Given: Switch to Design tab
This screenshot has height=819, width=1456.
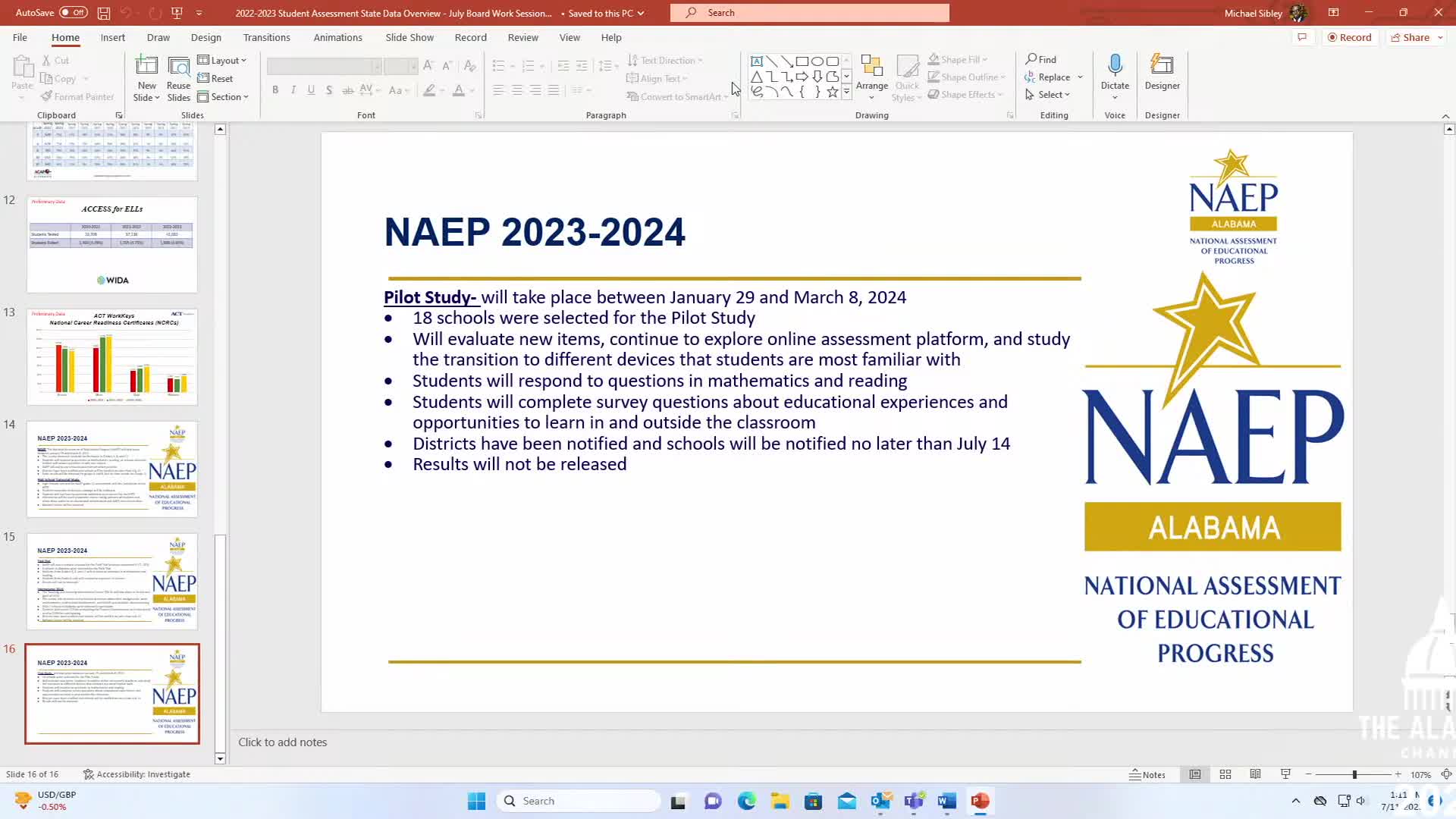Looking at the screenshot, I should click(x=206, y=37).
